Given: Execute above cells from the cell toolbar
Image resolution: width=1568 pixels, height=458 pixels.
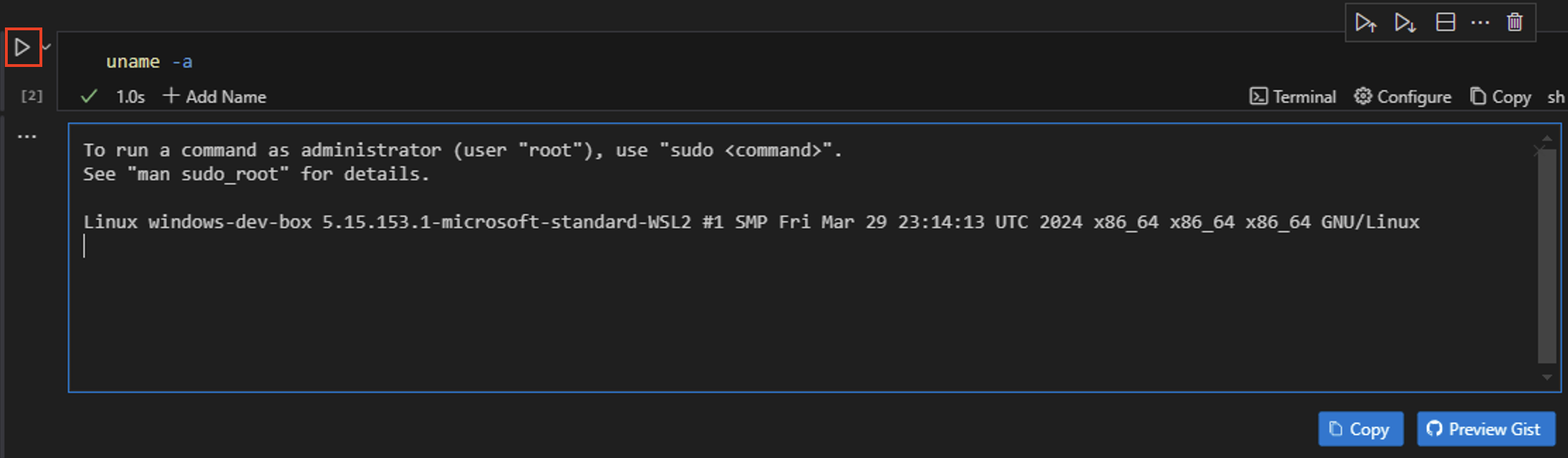Looking at the screenshot, I should tap(1366, 23).
